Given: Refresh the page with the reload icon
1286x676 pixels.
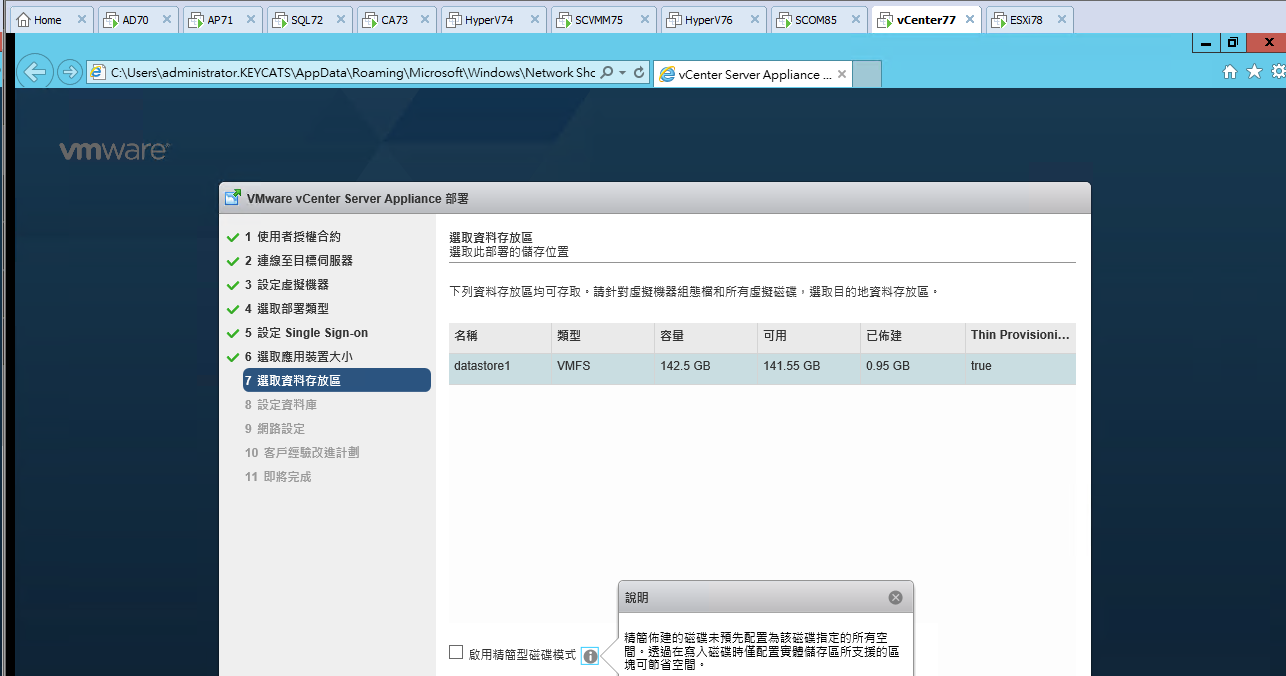Looking at the screenshot, I should pyautogui.click(x=639, y=73).
